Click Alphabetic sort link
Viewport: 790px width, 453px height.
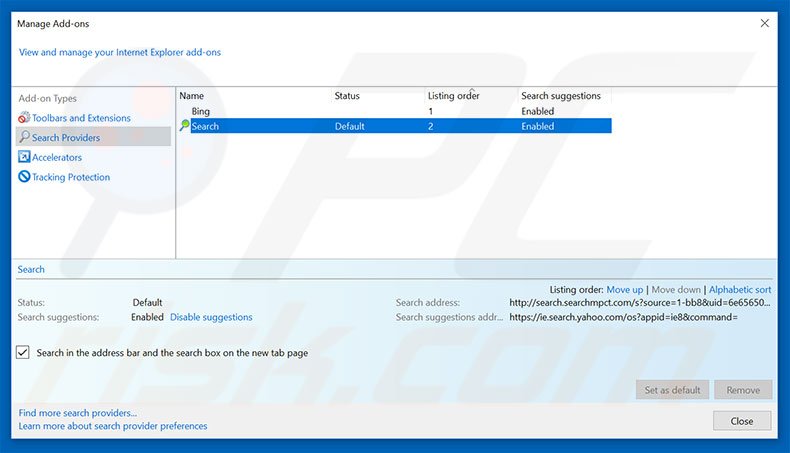(x=740, y=290)
